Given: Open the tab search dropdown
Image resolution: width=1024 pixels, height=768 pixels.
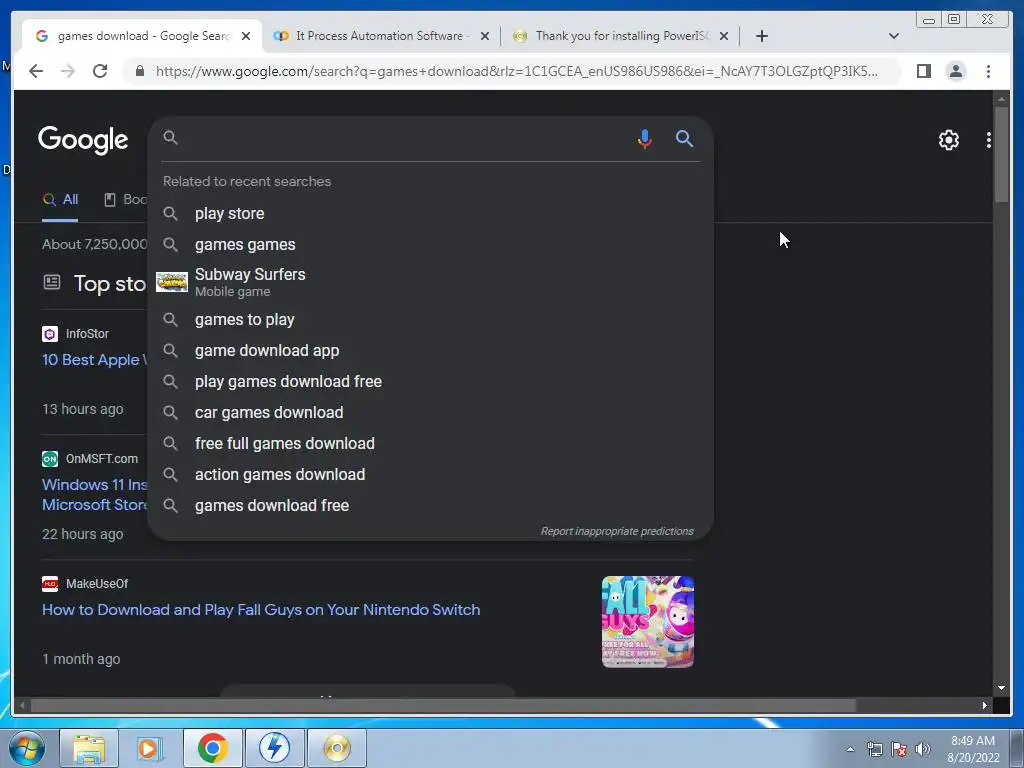Looking at the screenshot, I should coord(893,36).
